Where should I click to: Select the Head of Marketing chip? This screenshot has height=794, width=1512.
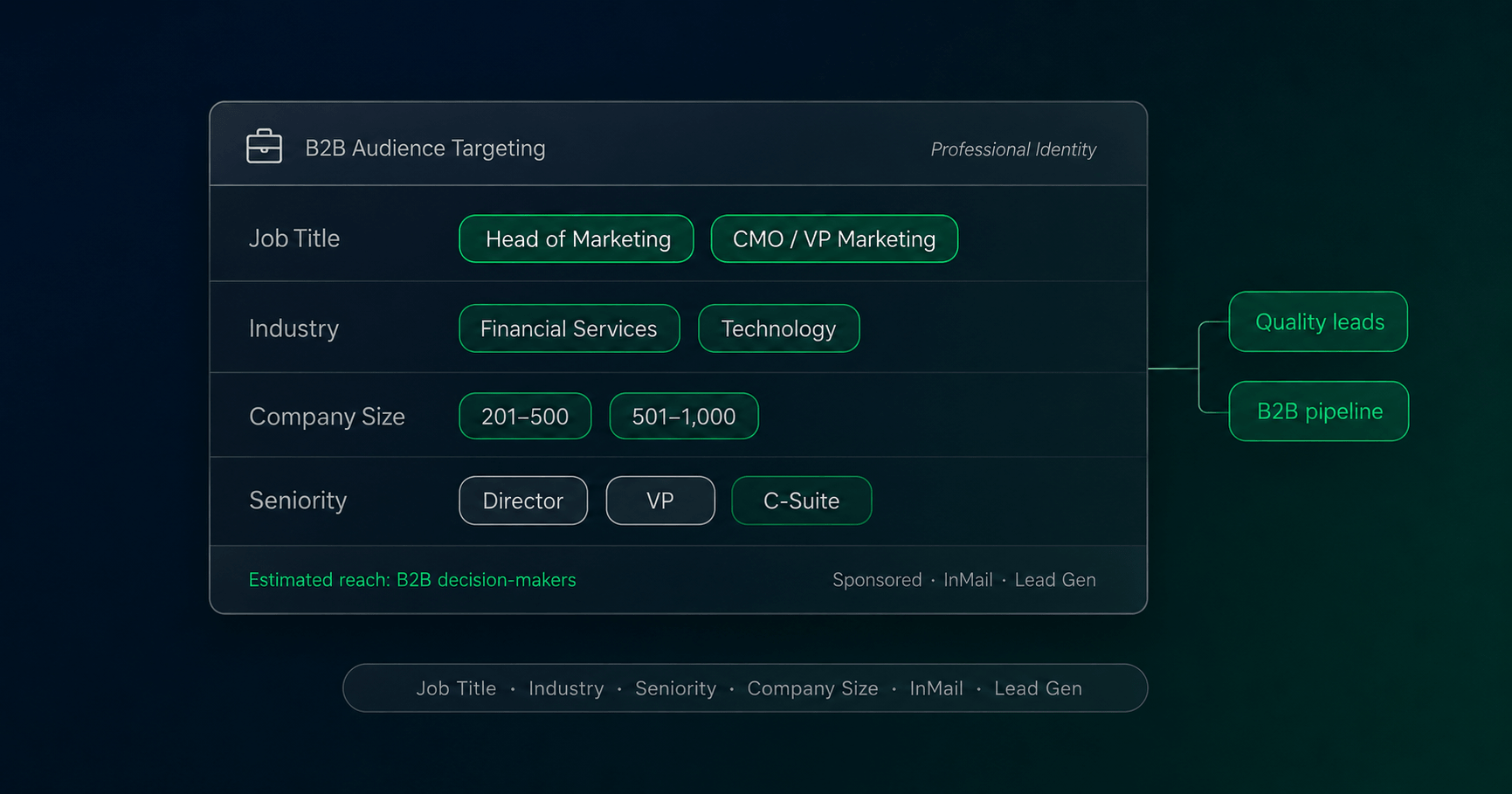click(576, 238)
